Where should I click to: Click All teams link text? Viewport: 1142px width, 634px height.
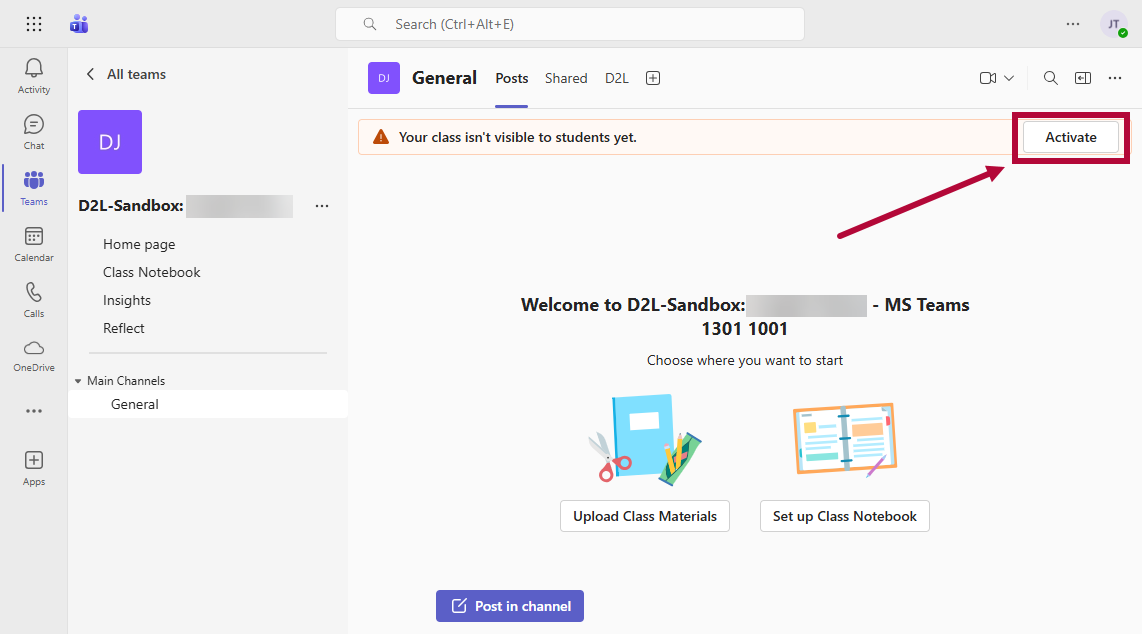tap(136, 74)
